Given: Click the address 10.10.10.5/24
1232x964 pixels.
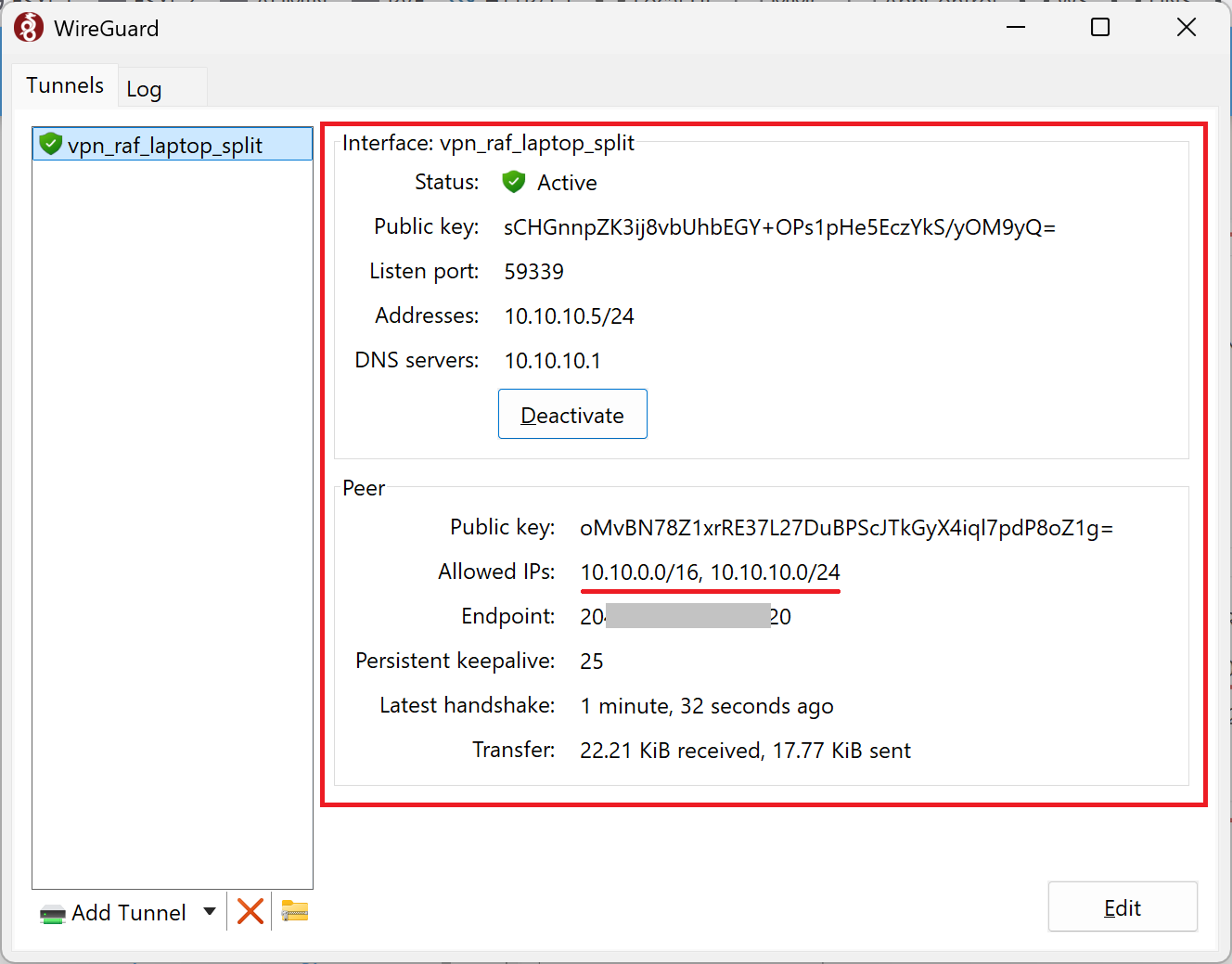Looking at the screenshot, I should tap(570, 316).
